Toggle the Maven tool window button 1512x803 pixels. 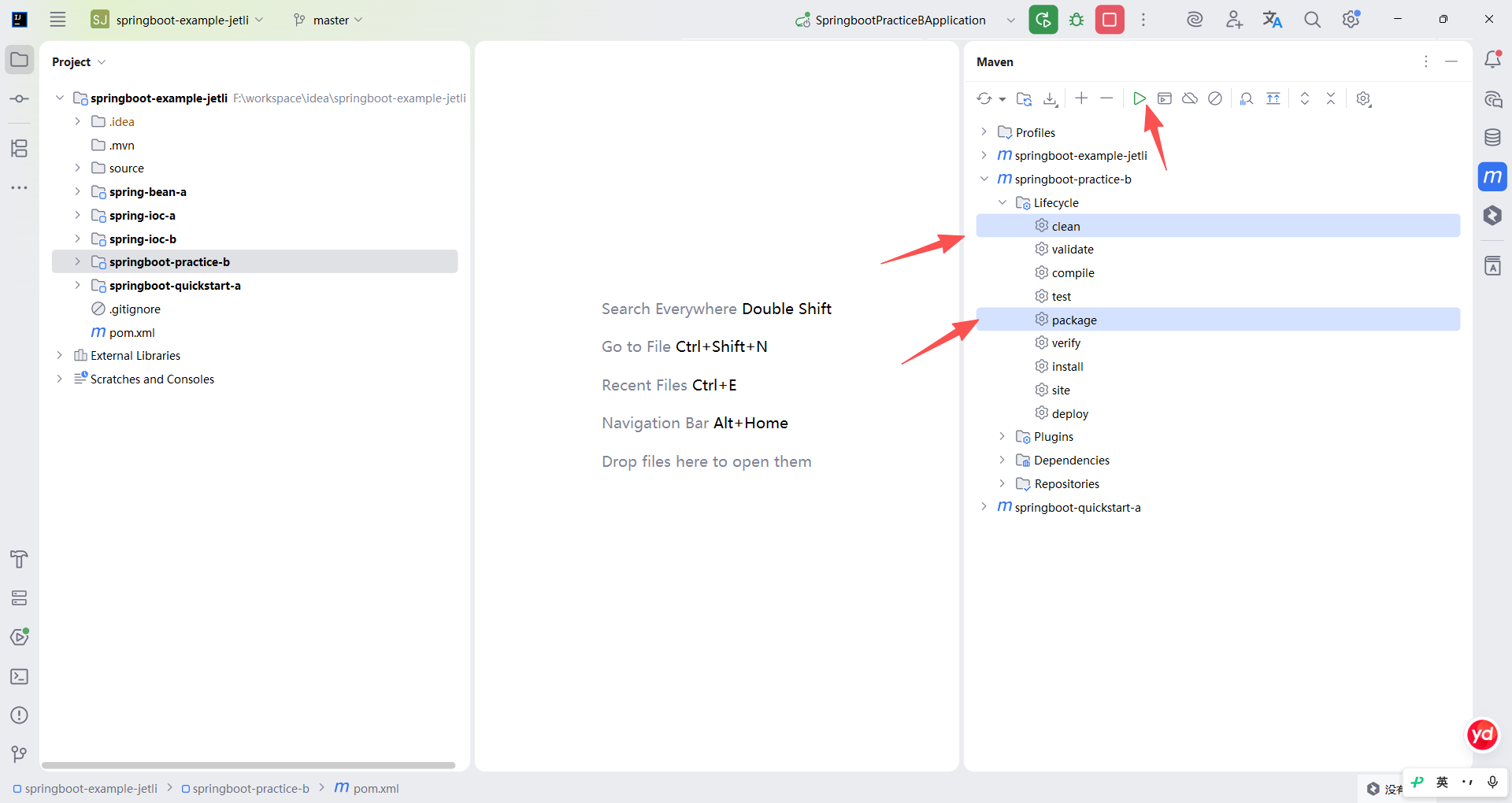(x=1492, y=176)
